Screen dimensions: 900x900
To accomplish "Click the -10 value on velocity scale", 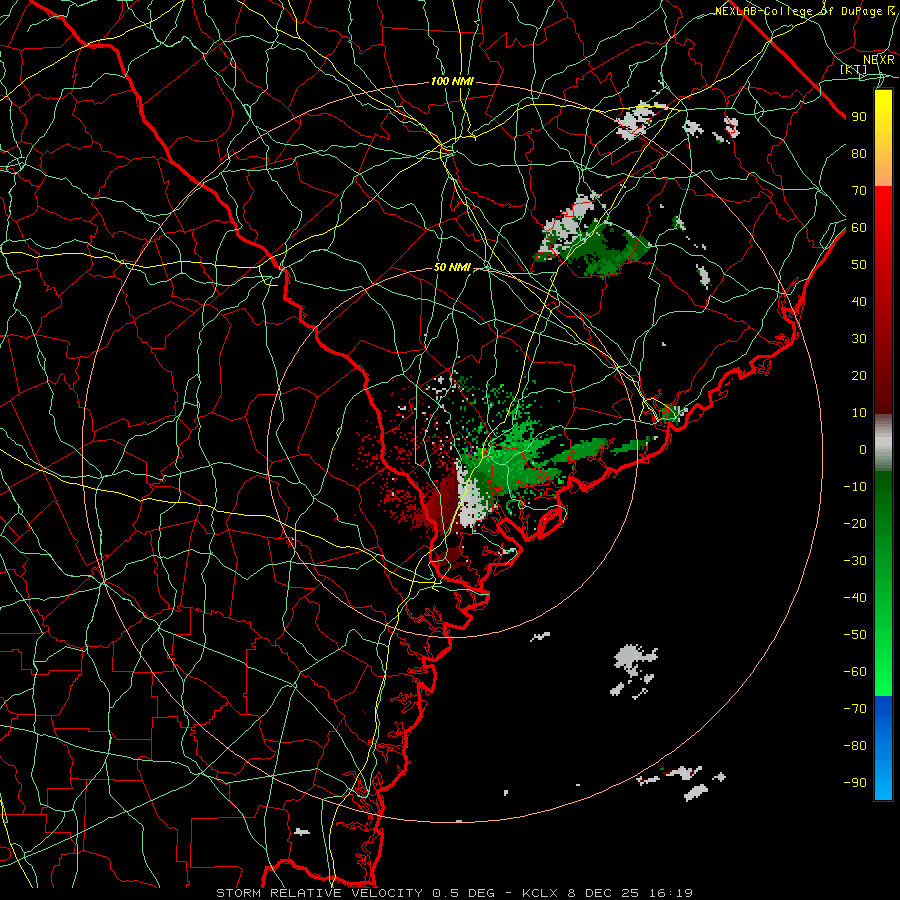I will (855, 487).
